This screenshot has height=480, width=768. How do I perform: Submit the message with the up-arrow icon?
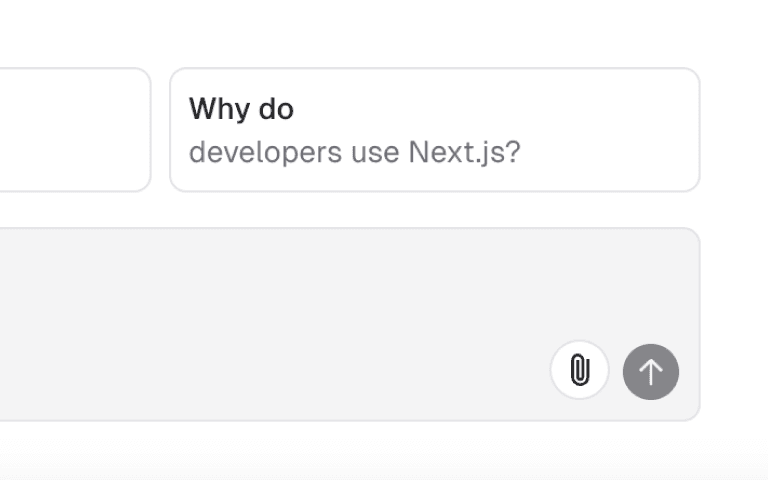coord(651,372)
